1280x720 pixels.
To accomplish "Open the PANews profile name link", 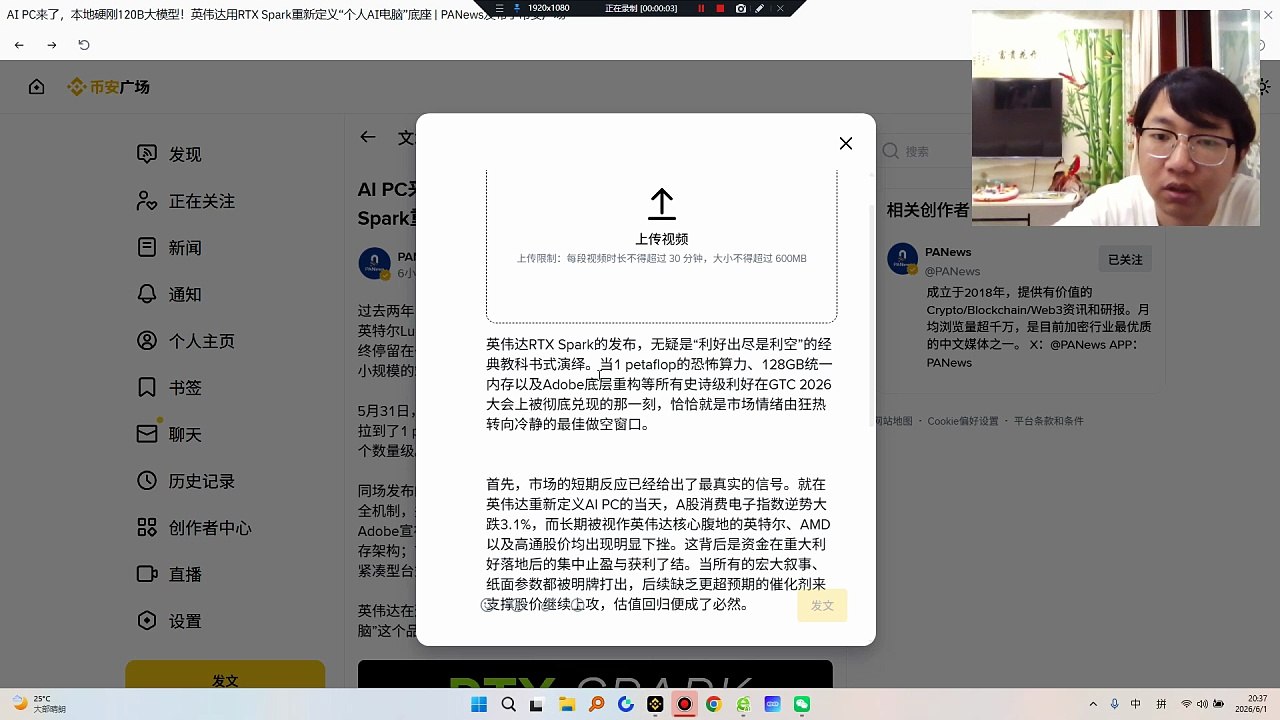I will (x=948, y=252).
